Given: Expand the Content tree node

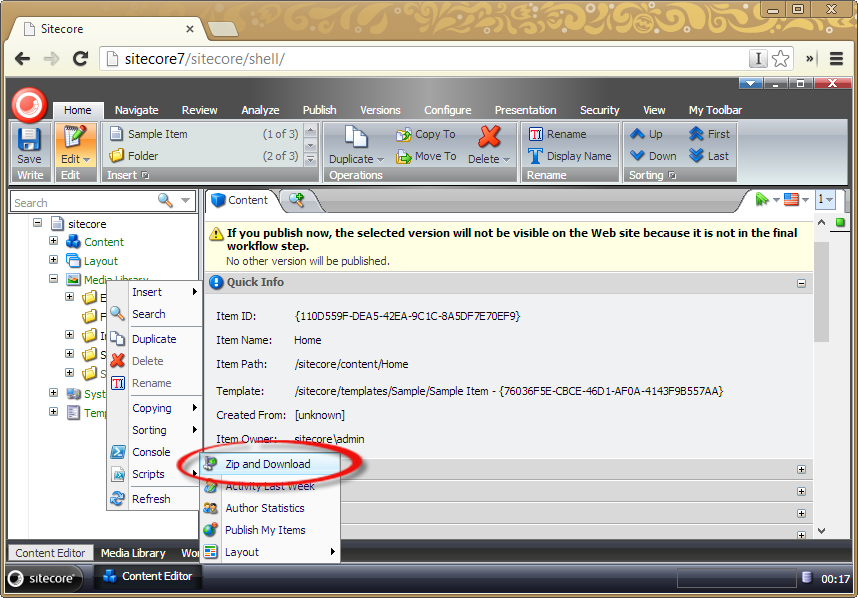Looking at the screenshot, I should point(54,242).
